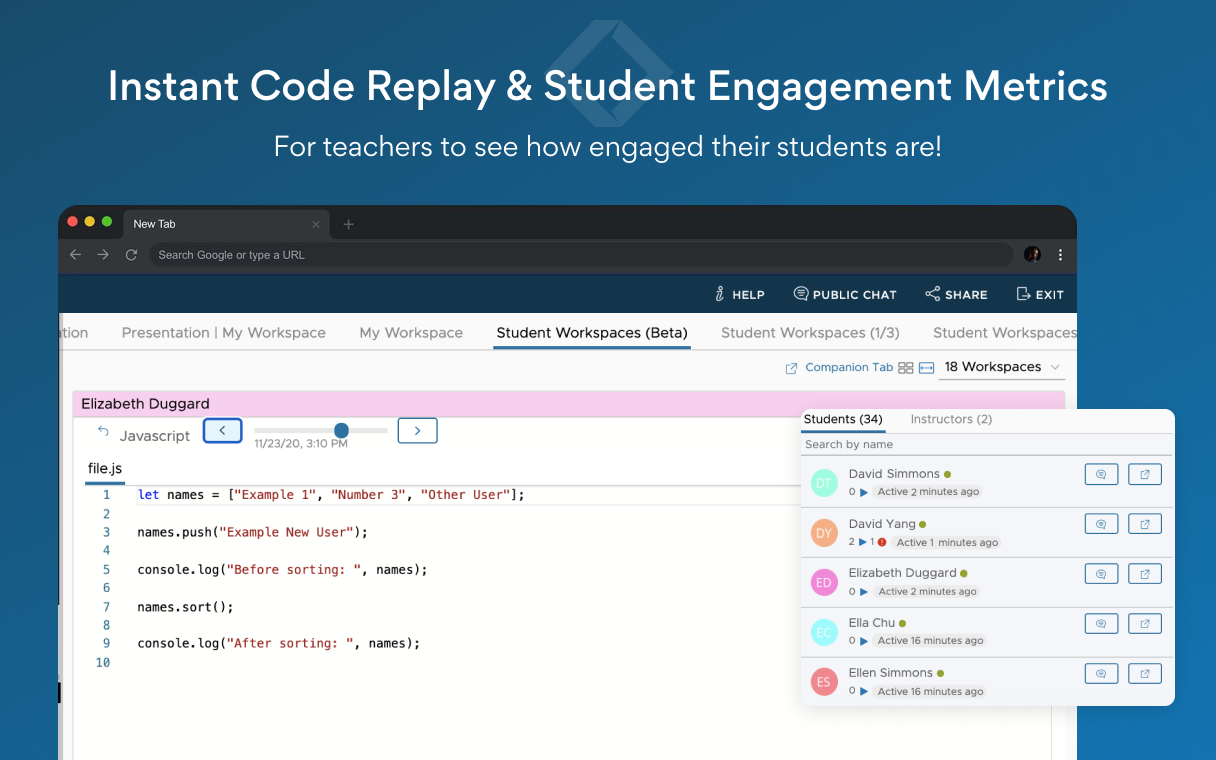1216x760 pixels.
Task: Click the '11/23/20, 3:10 PM' timestamp
Action: click(x=301, y=443)
